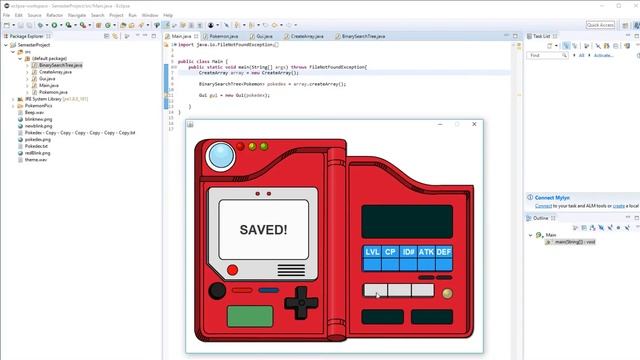Click the Forward navigation arrow in toolbar
The width and height of the screenshot is (640, 360).
click(x=289, y=25)
